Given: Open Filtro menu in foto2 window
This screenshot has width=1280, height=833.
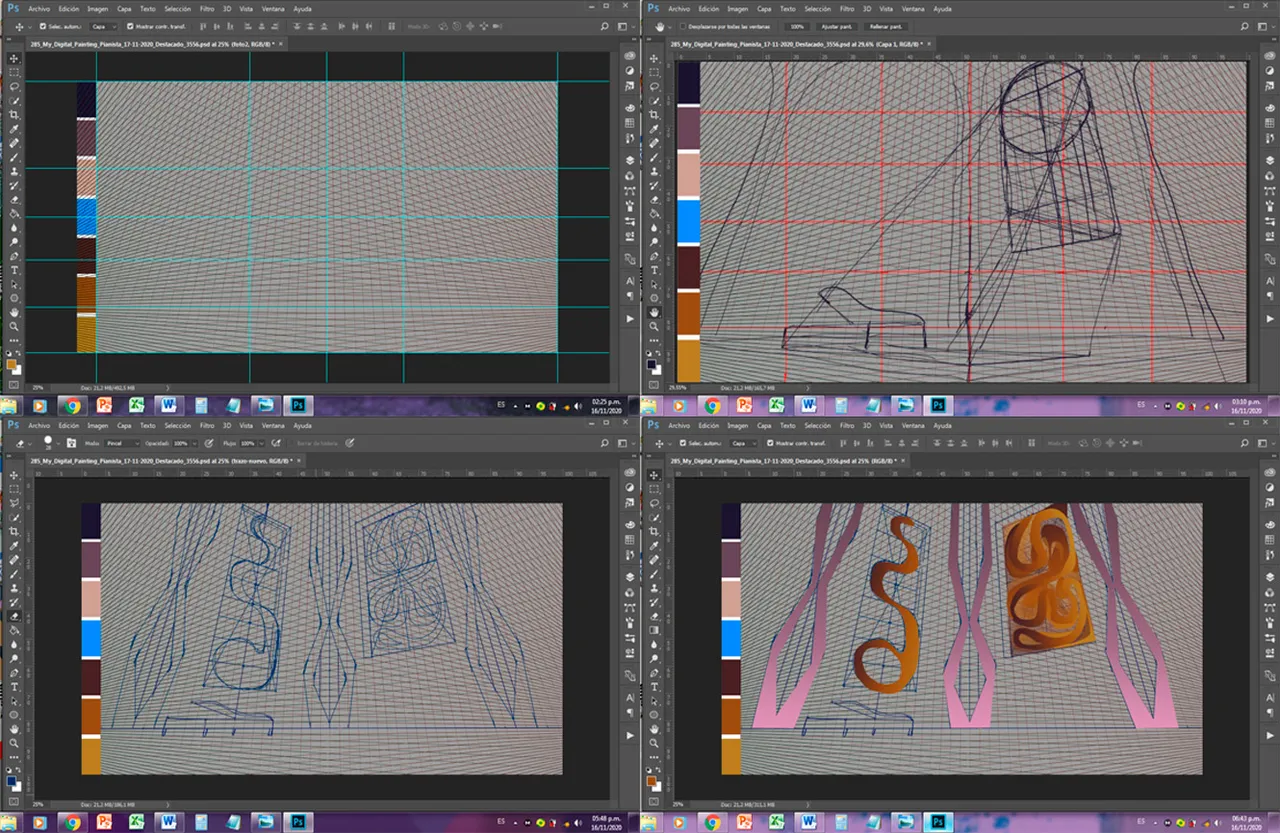Looking at the screenshot, I should tap(207, 9).
